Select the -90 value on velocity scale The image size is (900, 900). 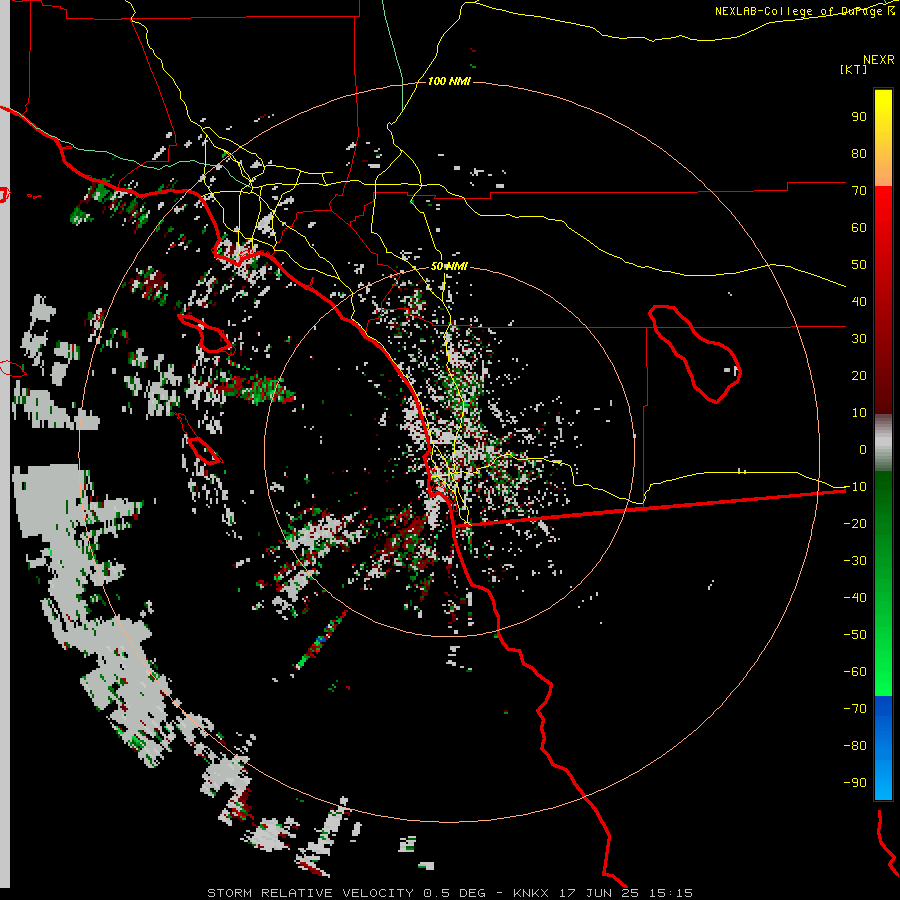(x=855, y=782)
